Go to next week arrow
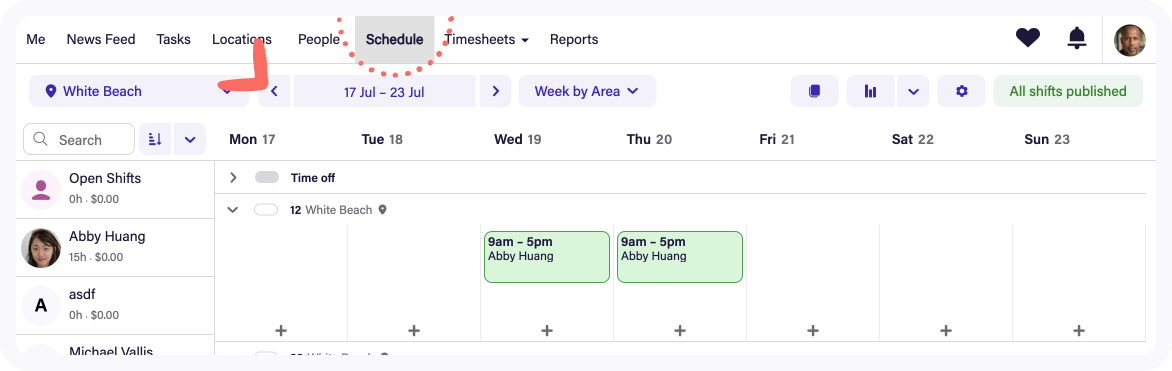Screen dimensions: 1172x371 (495, 91)
